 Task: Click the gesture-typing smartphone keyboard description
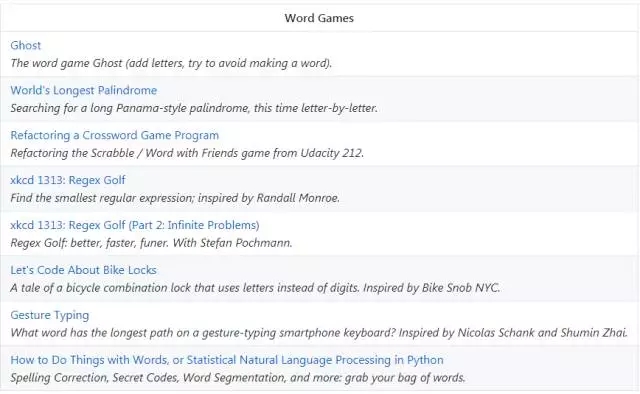click(x=319, y=333)
